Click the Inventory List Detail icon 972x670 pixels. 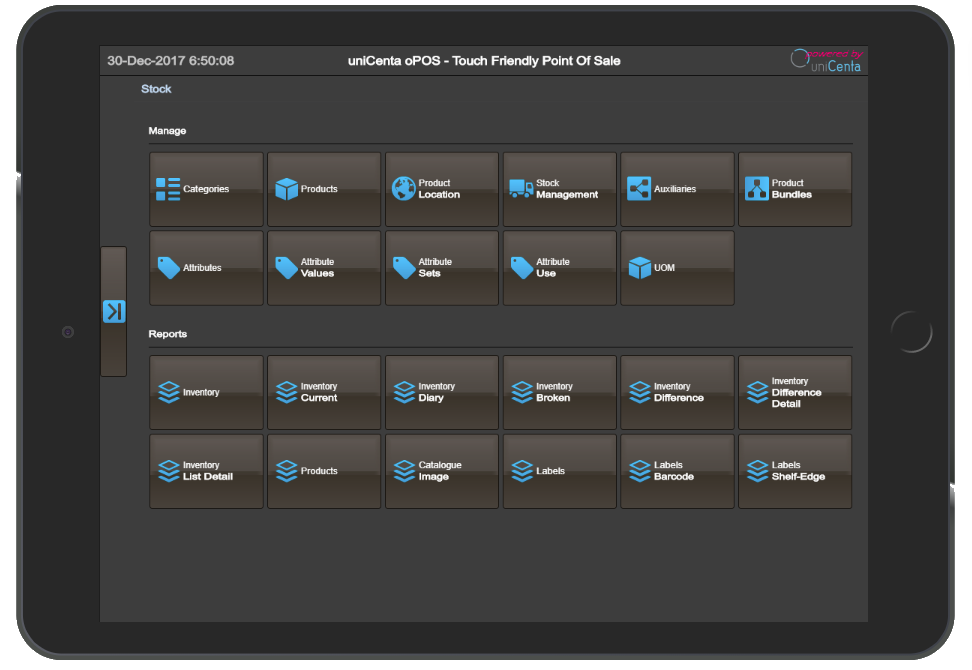tap(169, 471)
